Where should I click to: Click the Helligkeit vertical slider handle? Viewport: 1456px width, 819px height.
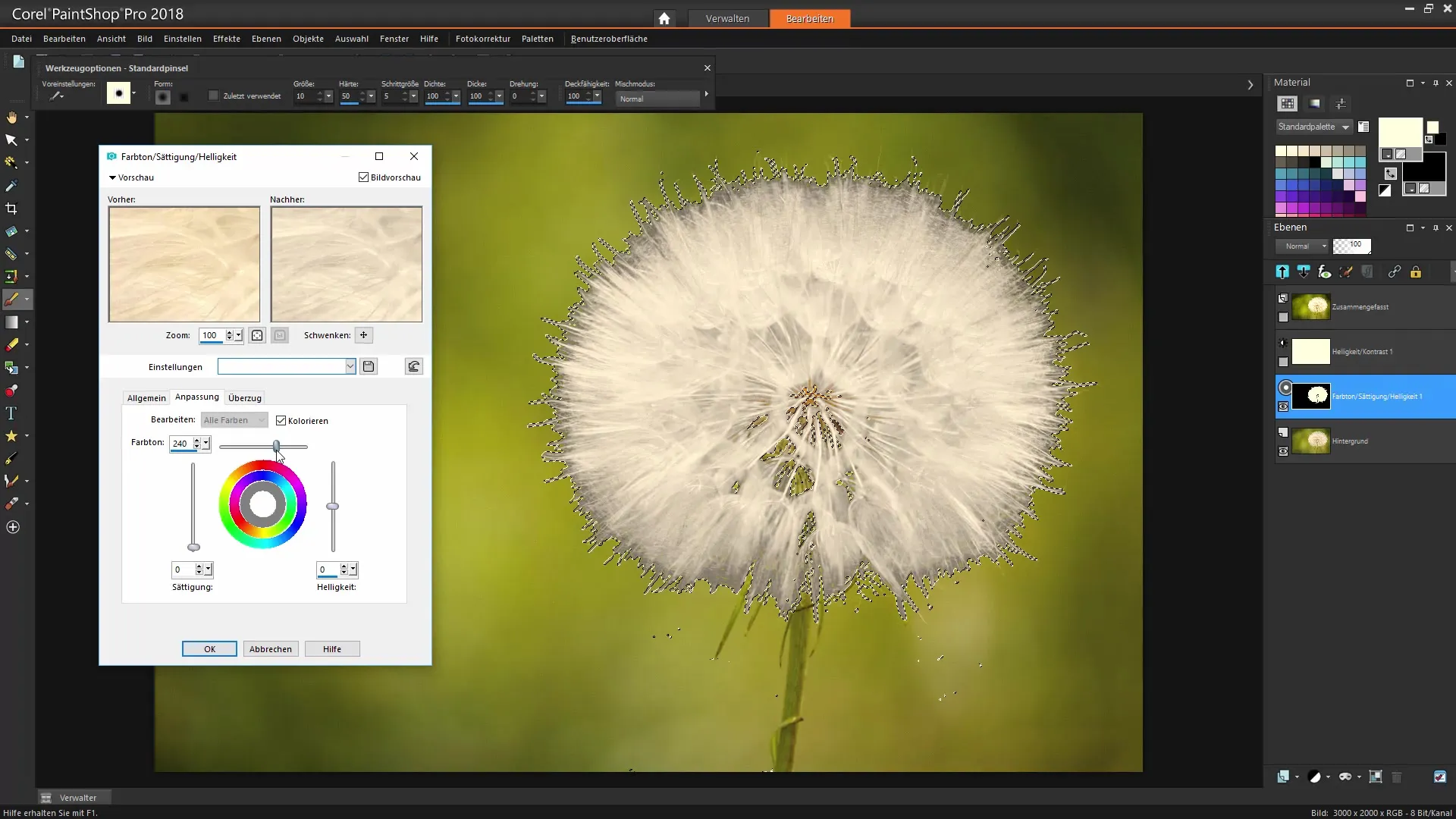point(332,506)
